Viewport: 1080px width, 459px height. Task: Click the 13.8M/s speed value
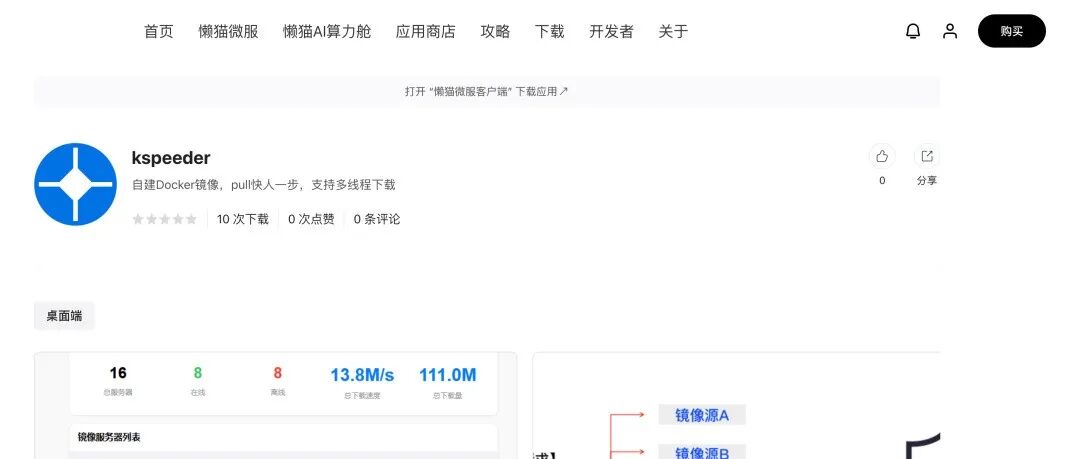click(362, 375)
